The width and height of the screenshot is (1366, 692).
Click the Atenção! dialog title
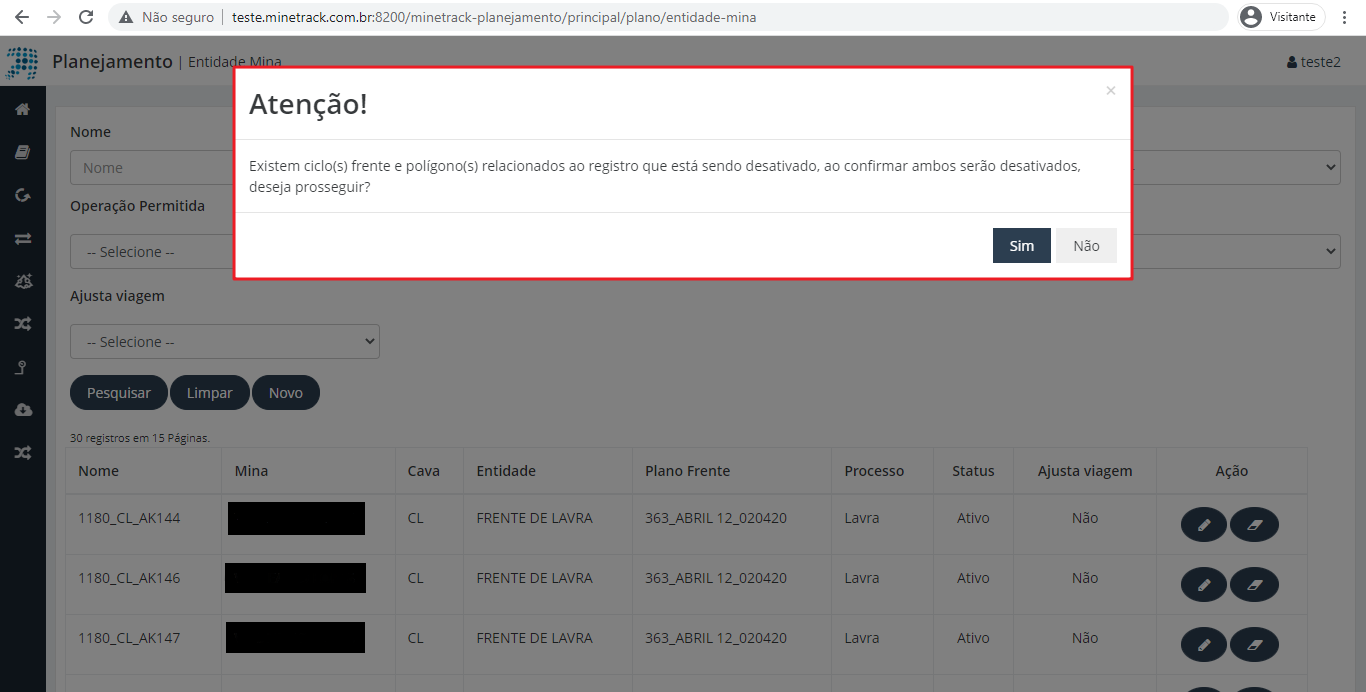[x=308, y=104]
